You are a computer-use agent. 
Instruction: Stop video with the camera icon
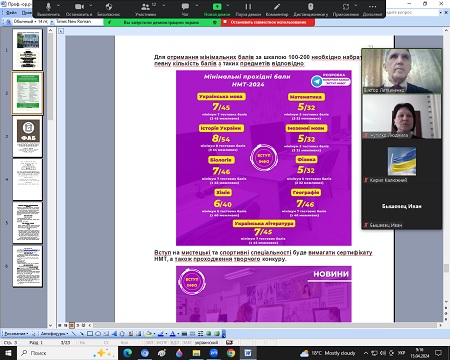coord(79,9)
